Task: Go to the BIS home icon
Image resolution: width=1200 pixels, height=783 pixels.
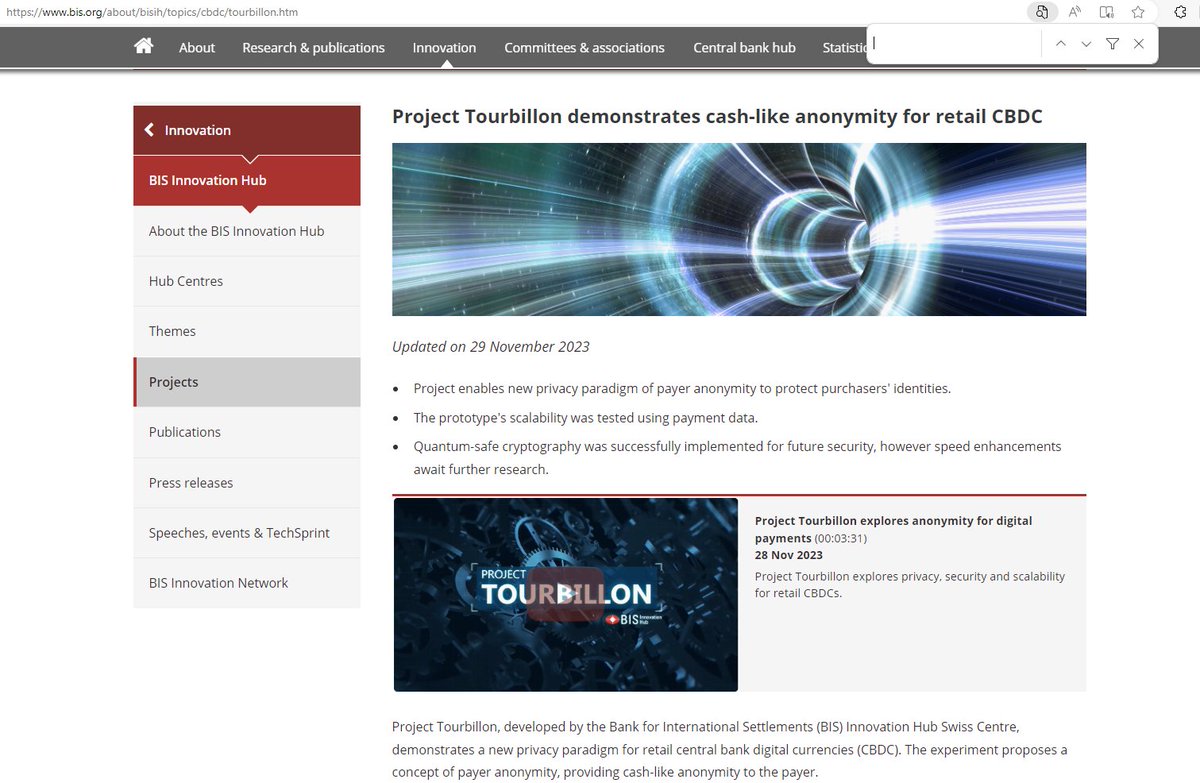Action: tap(144, 46)
